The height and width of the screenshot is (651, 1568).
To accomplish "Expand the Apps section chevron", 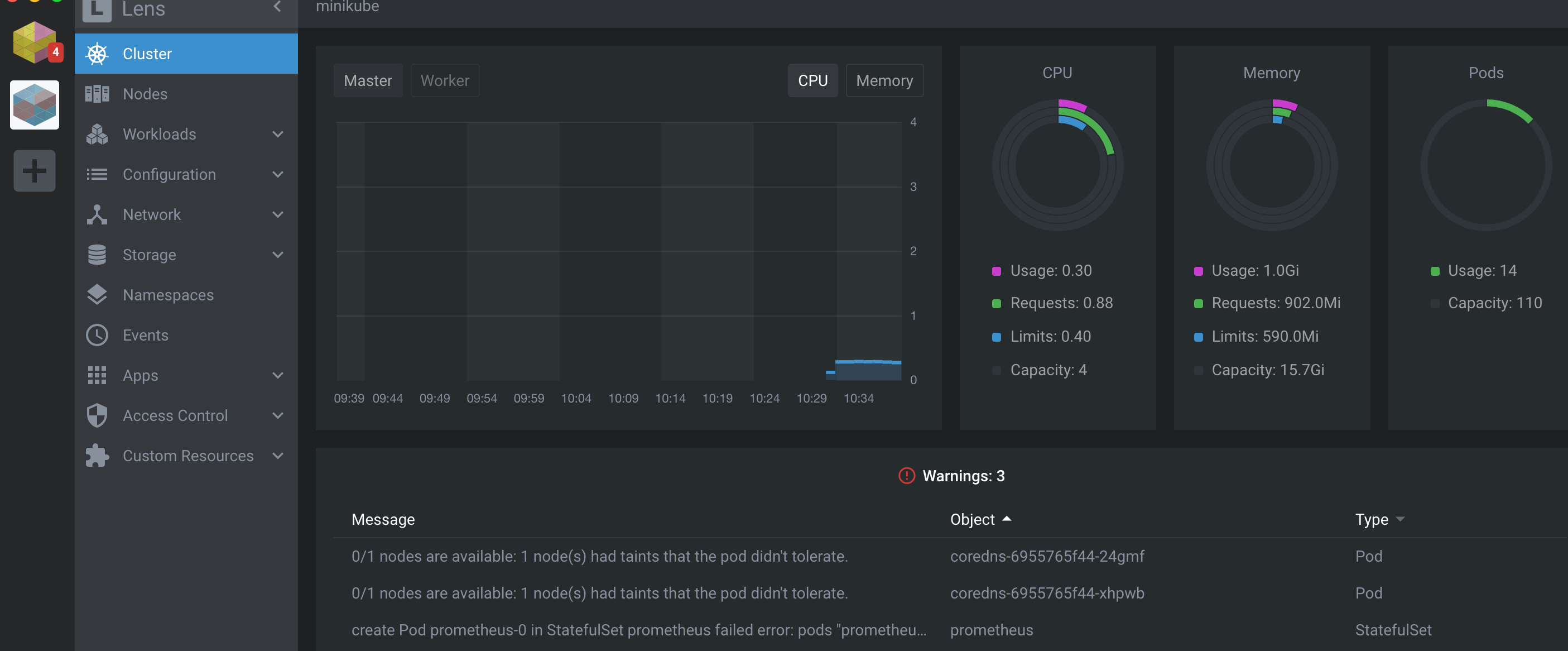I will pos(277,375).
